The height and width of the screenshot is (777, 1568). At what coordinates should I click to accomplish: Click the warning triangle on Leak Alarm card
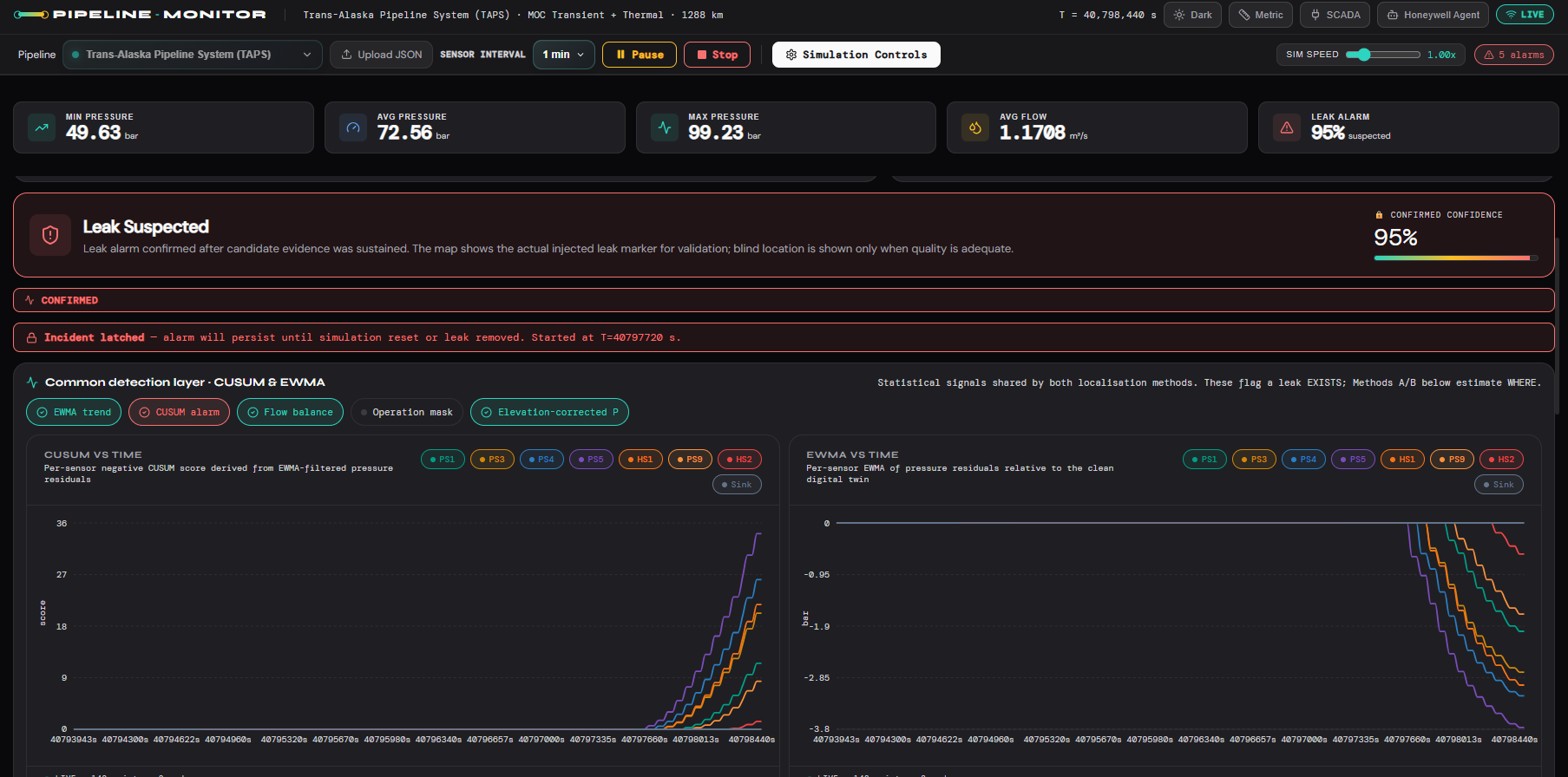1287,127
